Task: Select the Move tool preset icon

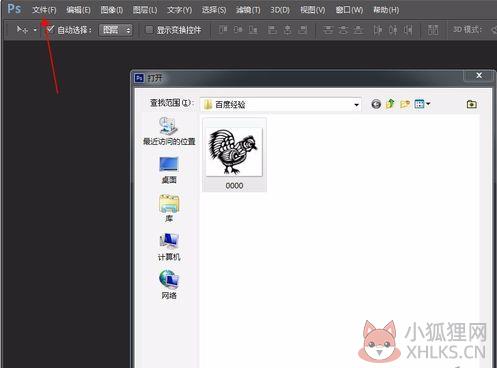Action: click(x=22, y=30)
